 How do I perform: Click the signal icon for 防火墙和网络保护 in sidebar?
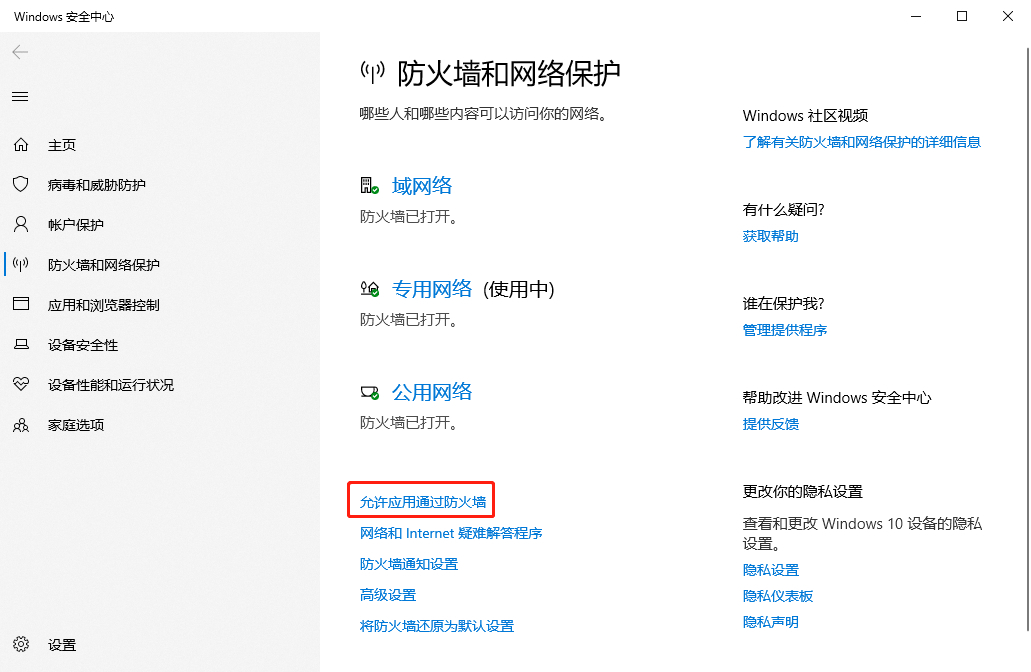21,264
